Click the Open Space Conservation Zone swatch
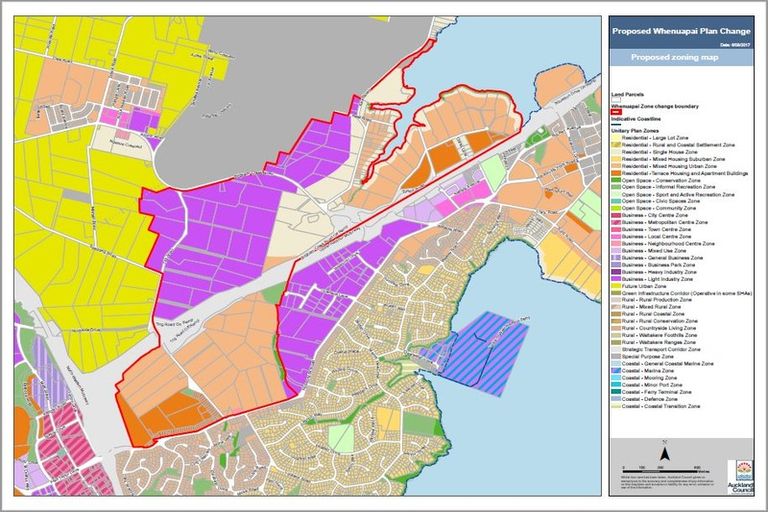The height and width of the screenshot is (512, 768). [615, 180]
